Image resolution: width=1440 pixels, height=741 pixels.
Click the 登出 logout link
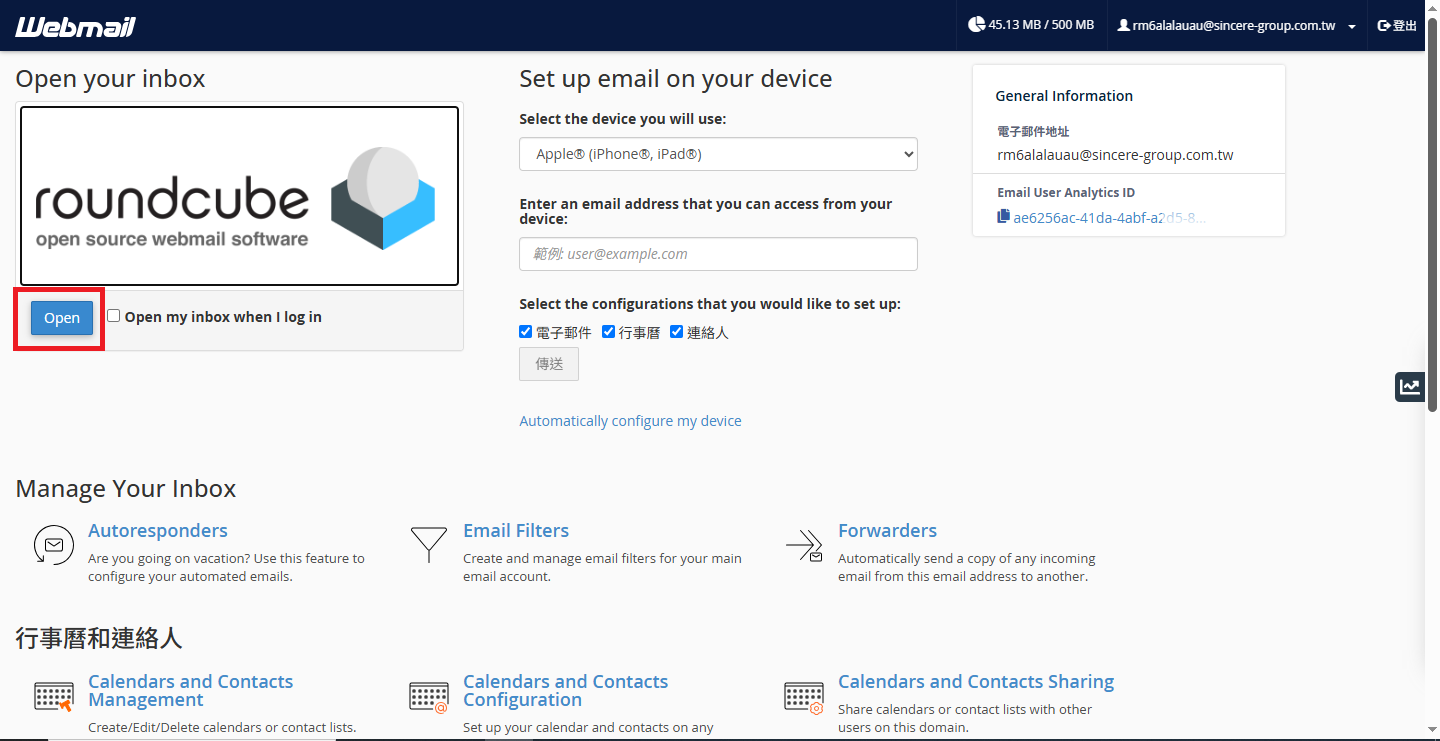pos(1398,26)
